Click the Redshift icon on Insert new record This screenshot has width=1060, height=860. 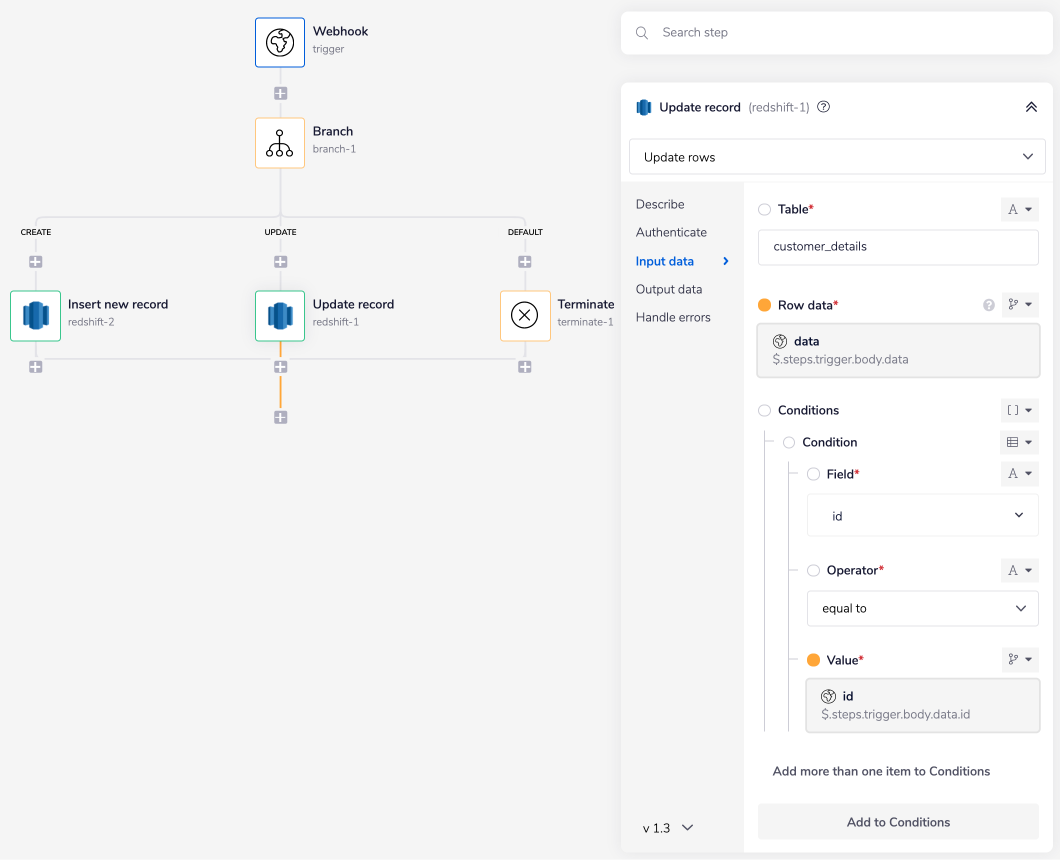[x=35, y=315]
